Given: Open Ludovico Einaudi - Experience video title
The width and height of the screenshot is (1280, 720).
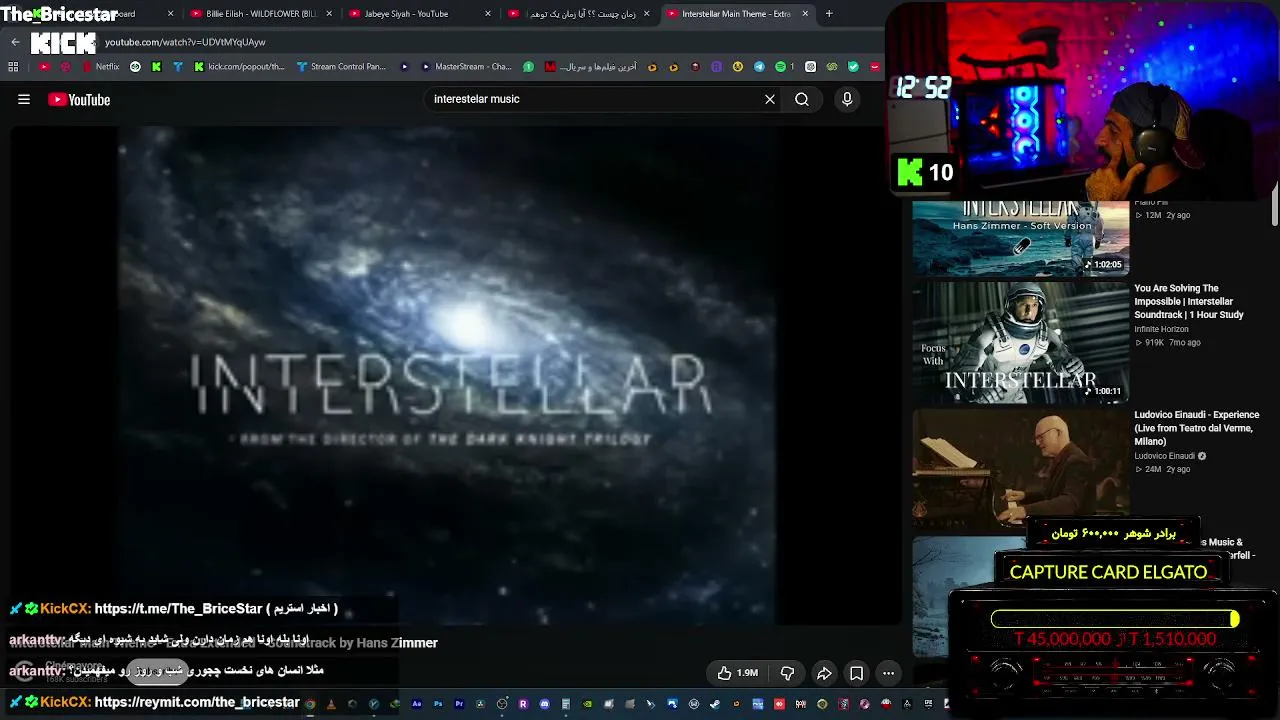Looking at the screenshot, I should (1196, 428).
